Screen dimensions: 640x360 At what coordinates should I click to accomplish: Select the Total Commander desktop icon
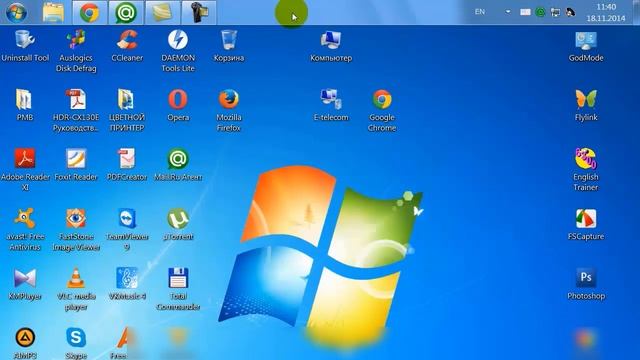[178, 289]
